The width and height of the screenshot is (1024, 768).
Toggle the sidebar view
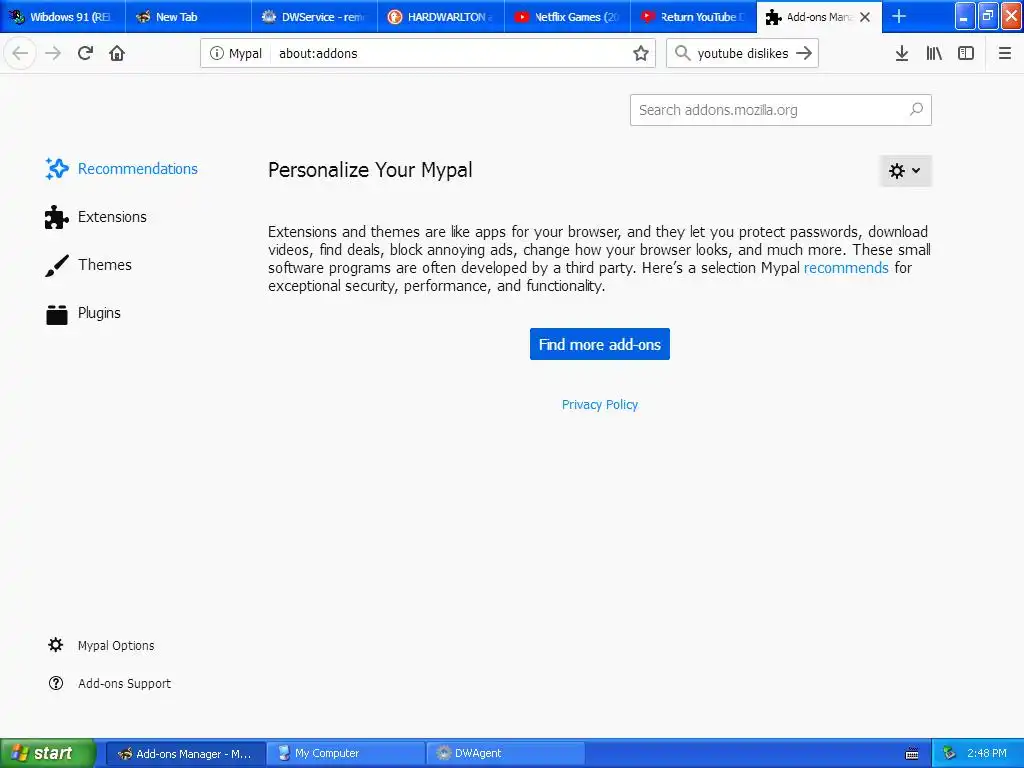coord(966,54)
